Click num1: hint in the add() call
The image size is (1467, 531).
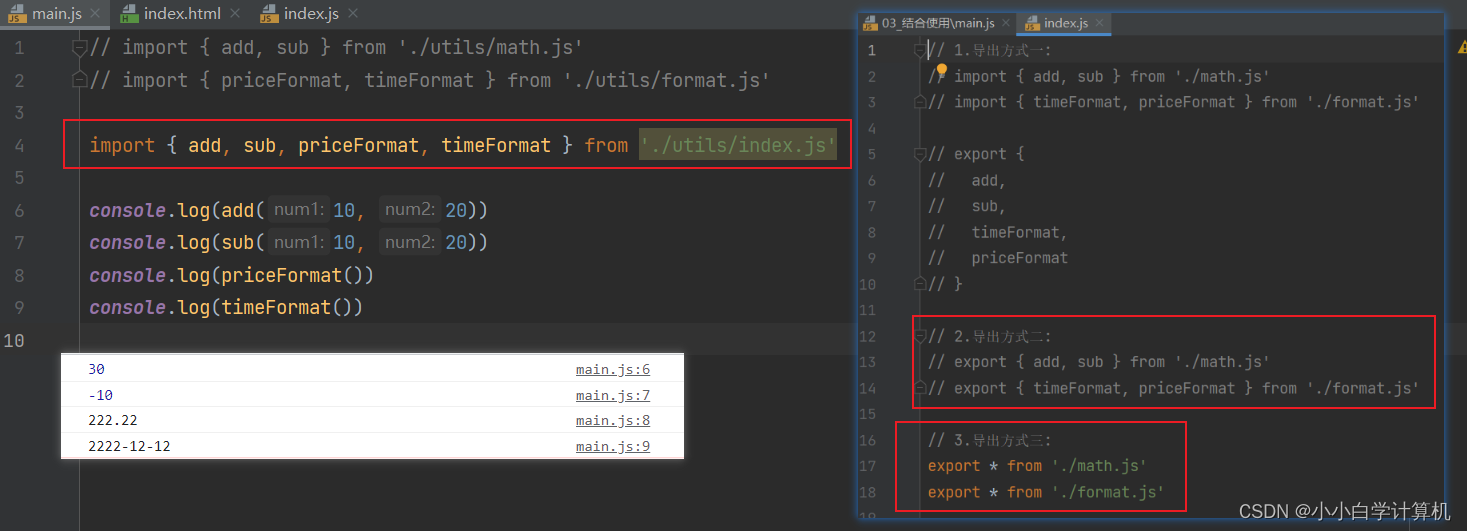[x=299, y=210]
